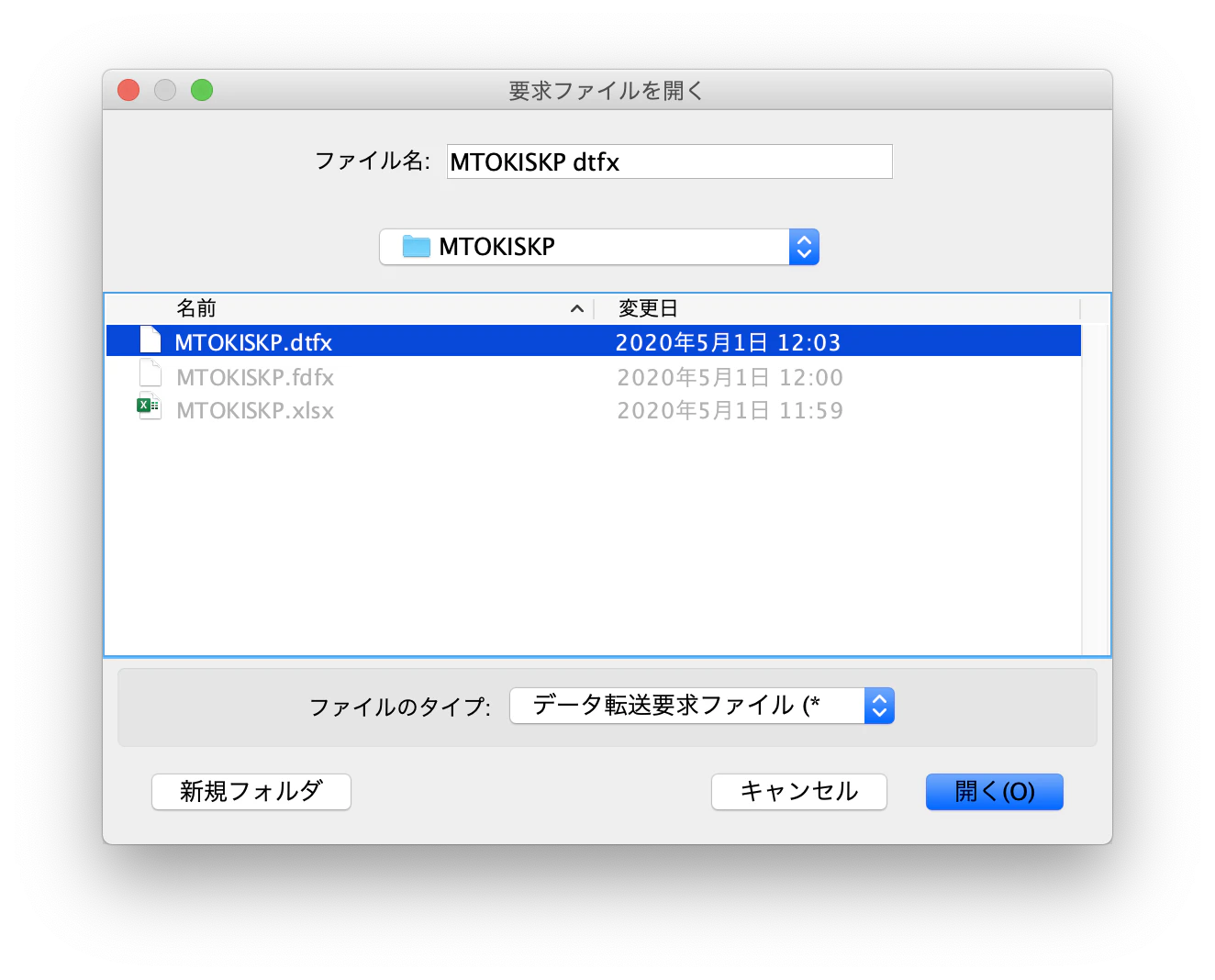This screenshot has height=980, width=1215.
Task: Click the date 2020年5月1日 12:00
Action: [730, 377]
